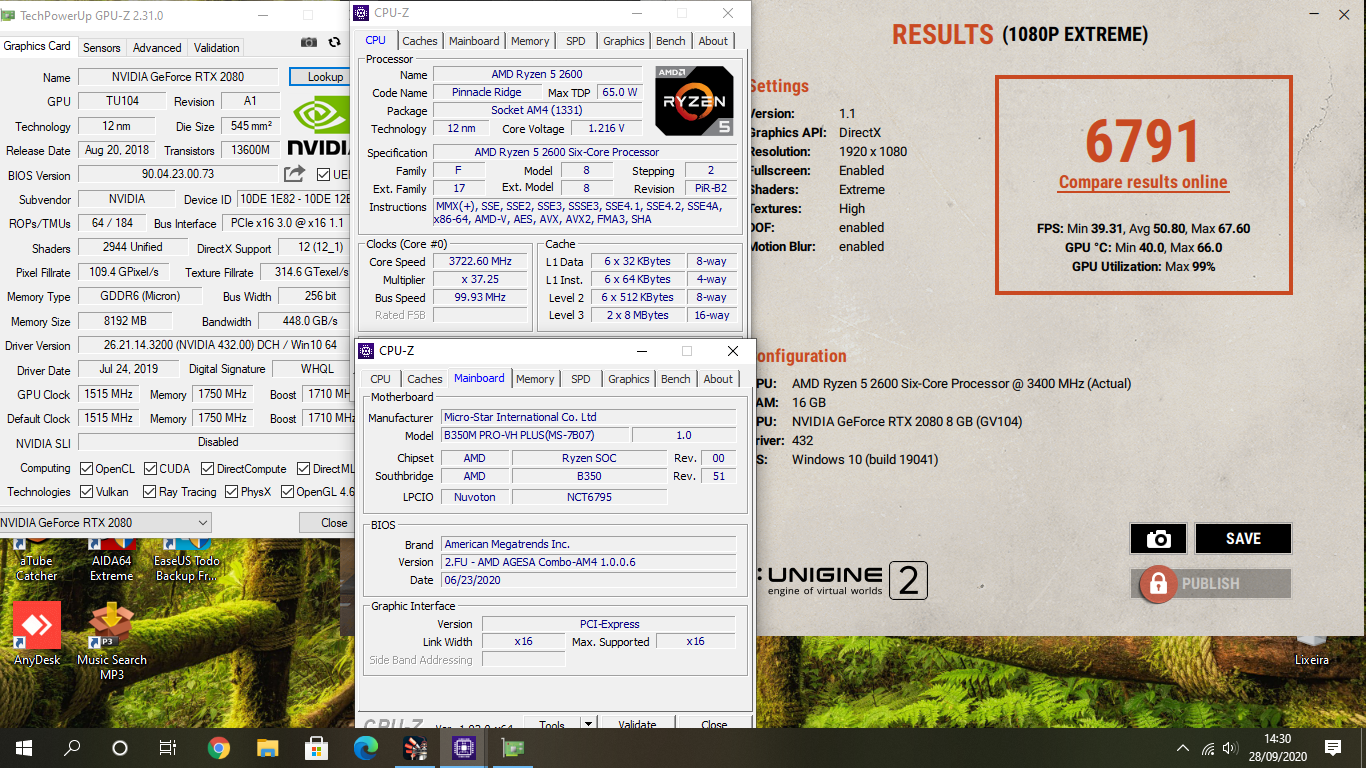1366x768 pixels.
Task: Open File Explorer from taskbar
Action: coord(267,748)
